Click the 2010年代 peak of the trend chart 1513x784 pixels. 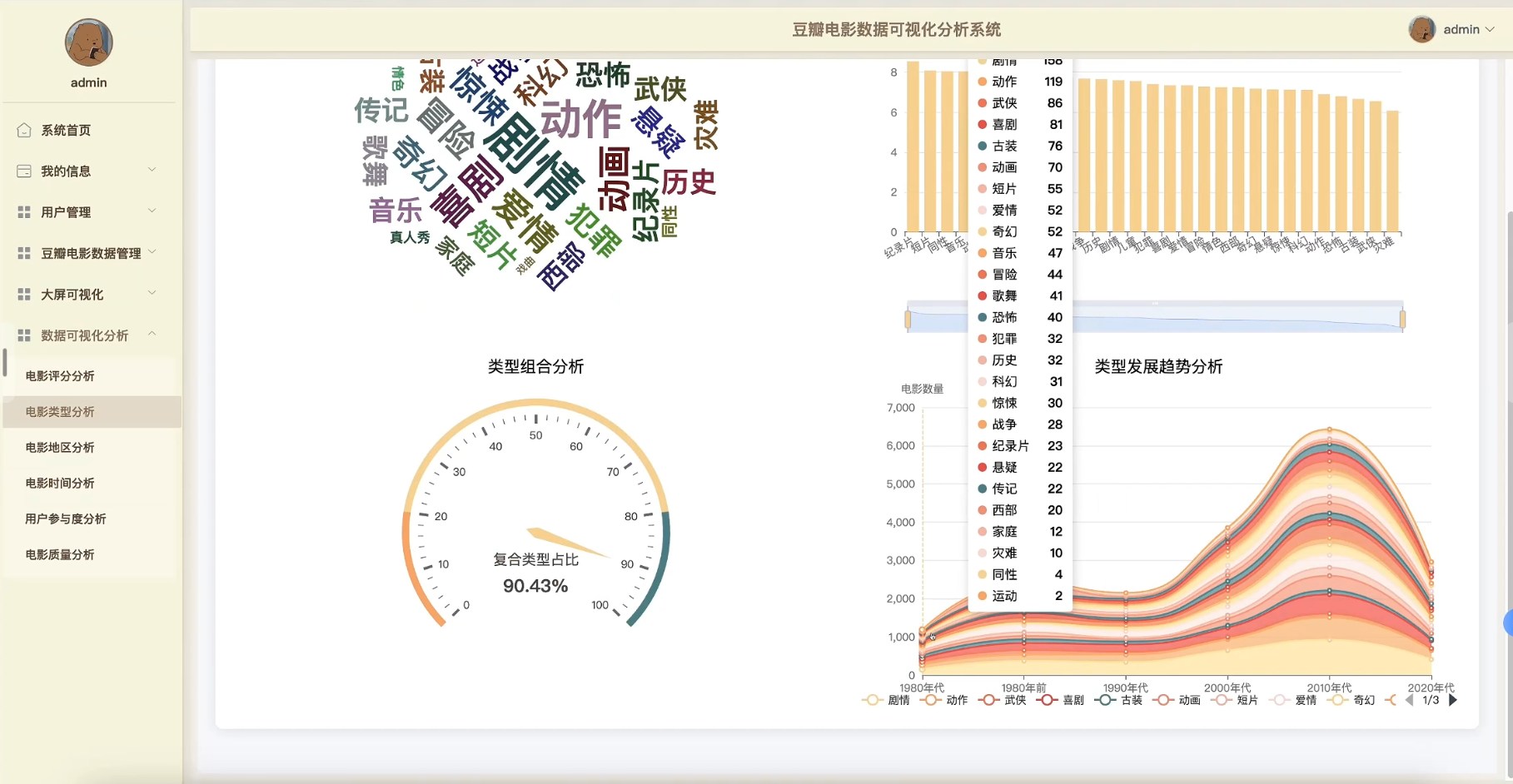pos(1330,429)
